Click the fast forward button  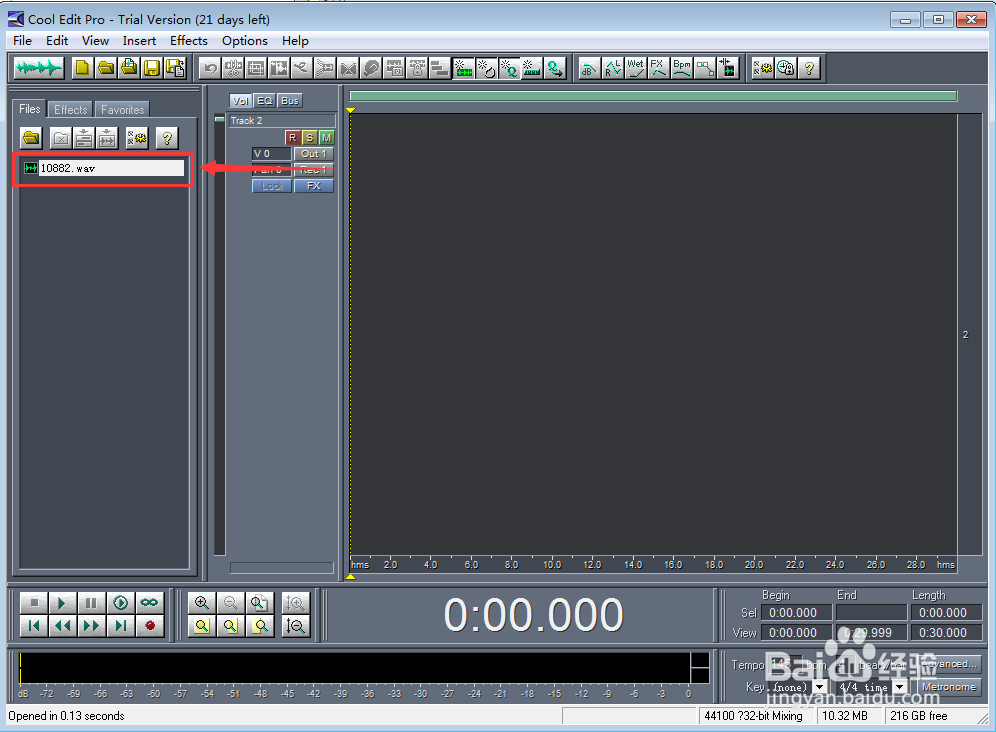point(91,626)
